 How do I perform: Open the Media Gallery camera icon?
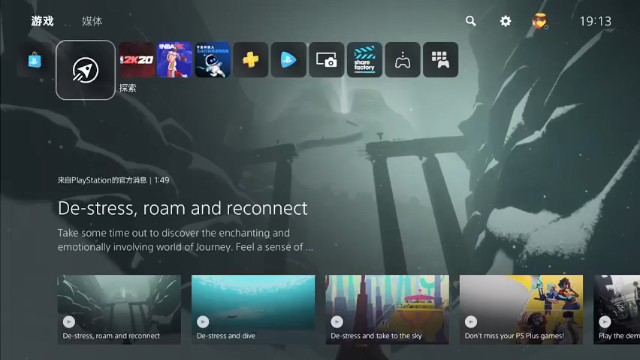click(327, 60)
